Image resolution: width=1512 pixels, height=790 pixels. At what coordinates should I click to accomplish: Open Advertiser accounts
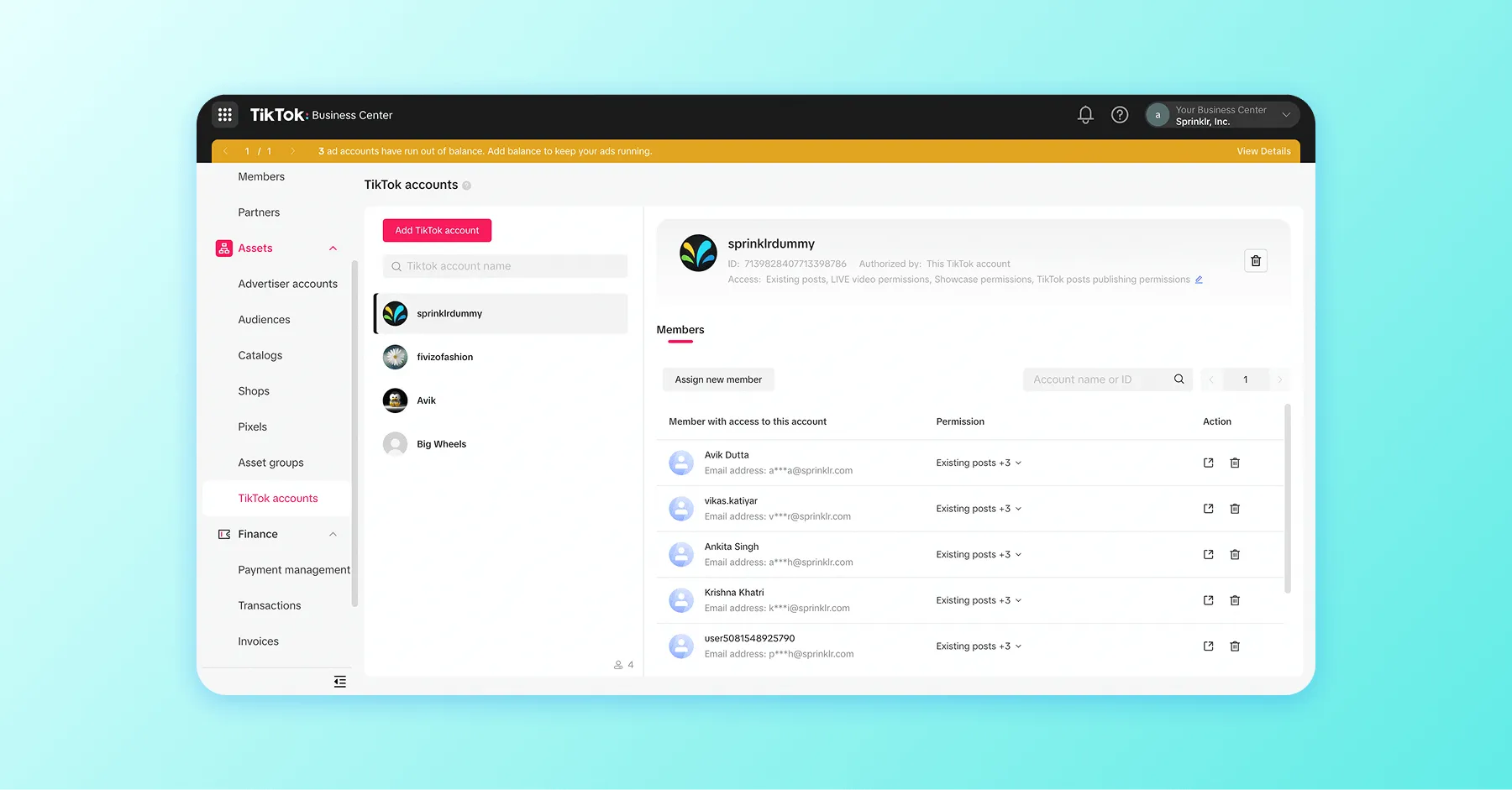(x=288, y=284)
